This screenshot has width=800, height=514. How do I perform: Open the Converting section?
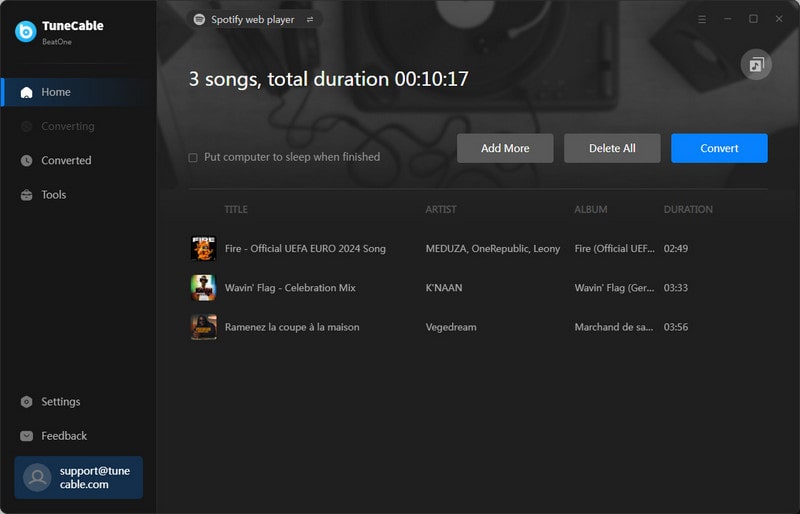pyautogui.click(x=79, y=127)
